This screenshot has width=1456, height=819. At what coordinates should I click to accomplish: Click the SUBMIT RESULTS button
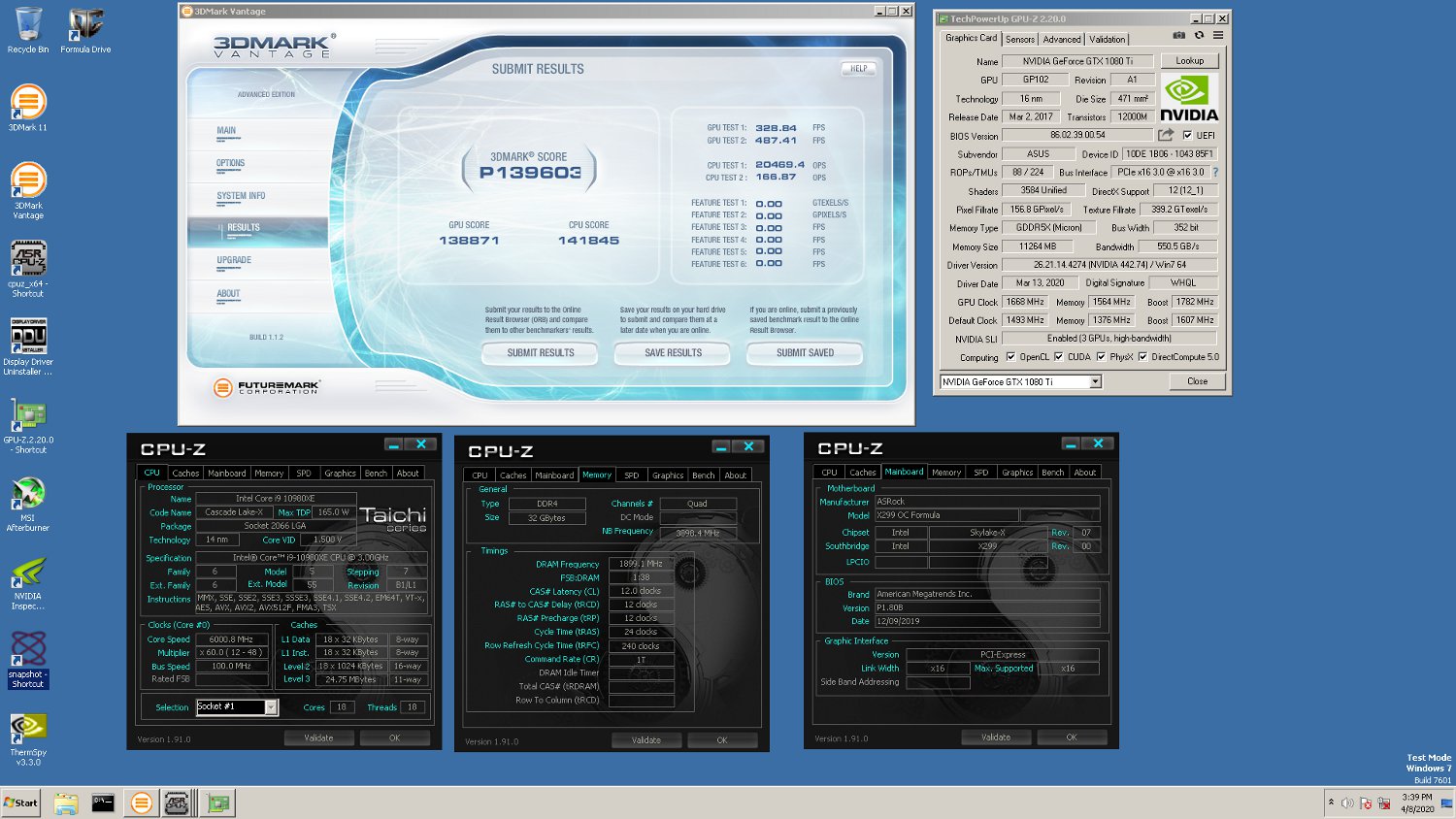coord(541,353)
